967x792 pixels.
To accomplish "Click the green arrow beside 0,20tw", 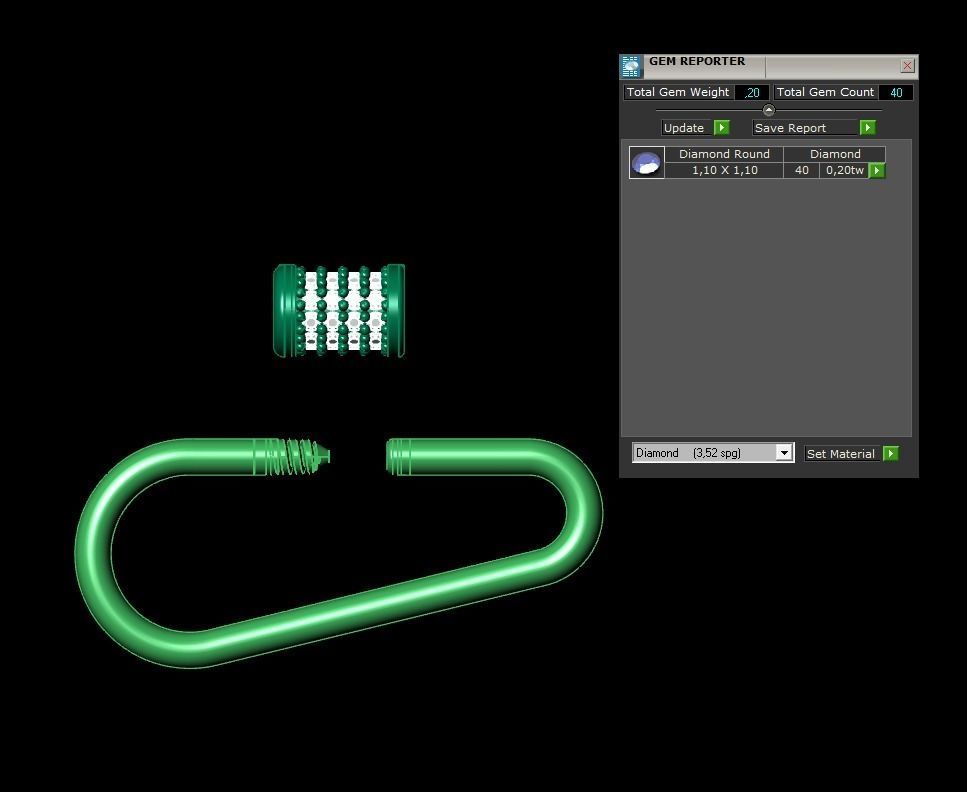I will point(877,170).
